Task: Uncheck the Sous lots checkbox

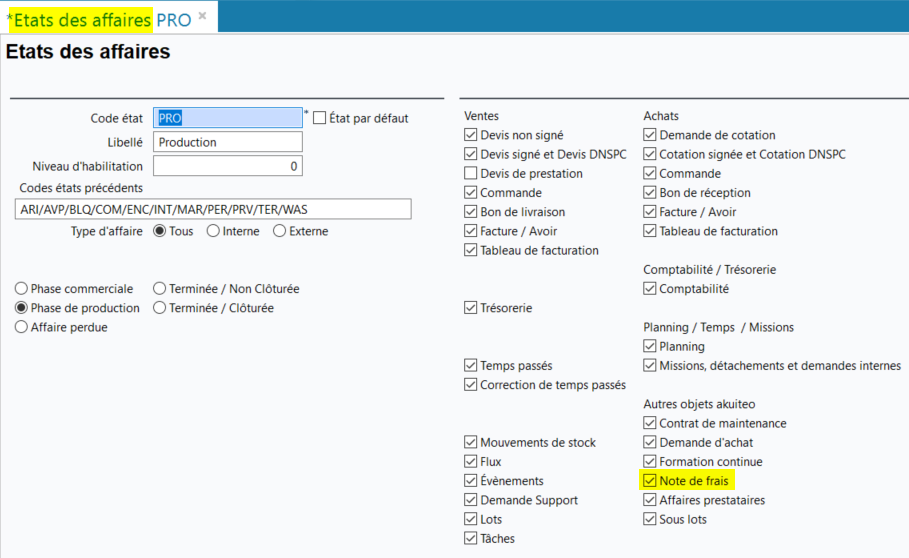Action: point(650,519)
